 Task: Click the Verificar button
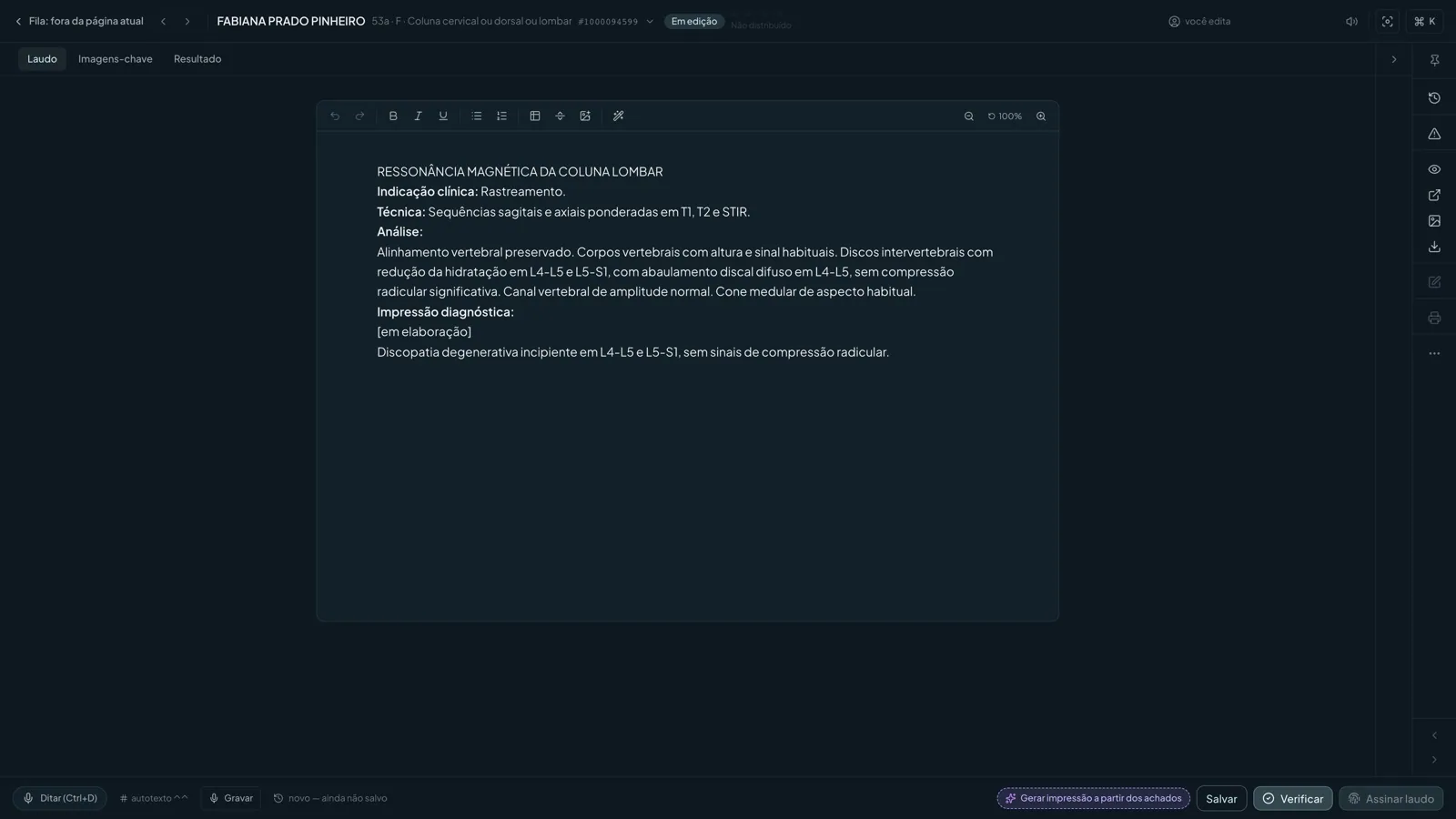pos(1293,799)
